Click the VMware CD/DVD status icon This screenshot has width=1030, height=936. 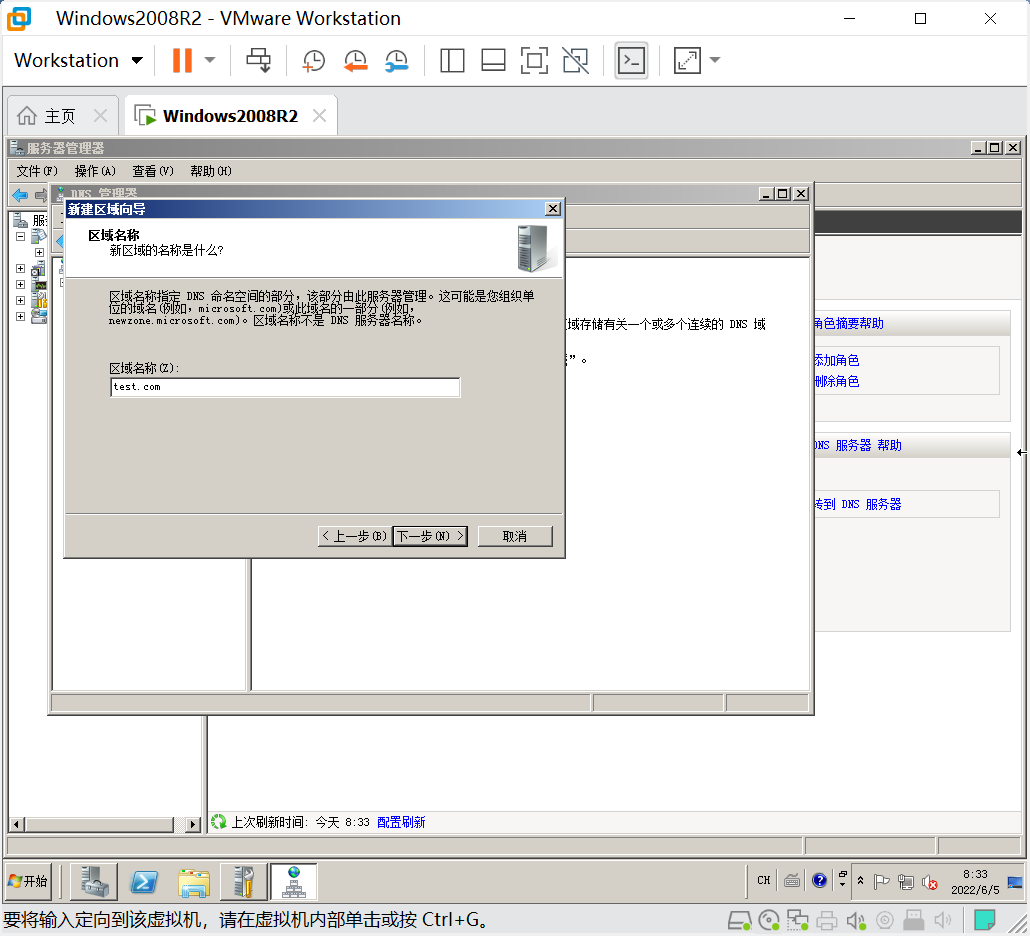tap(769, 920)
